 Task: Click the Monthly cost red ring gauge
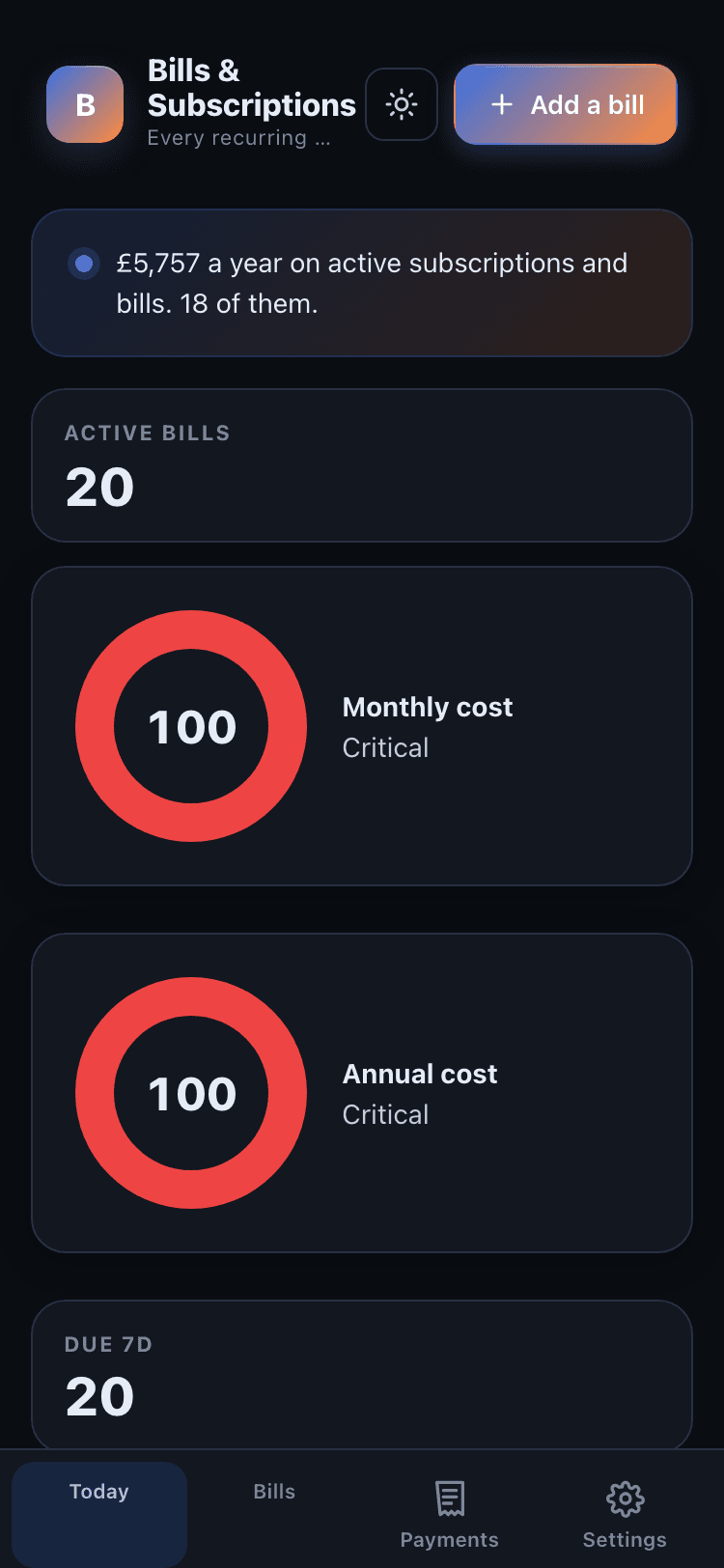tap(191, 726)
